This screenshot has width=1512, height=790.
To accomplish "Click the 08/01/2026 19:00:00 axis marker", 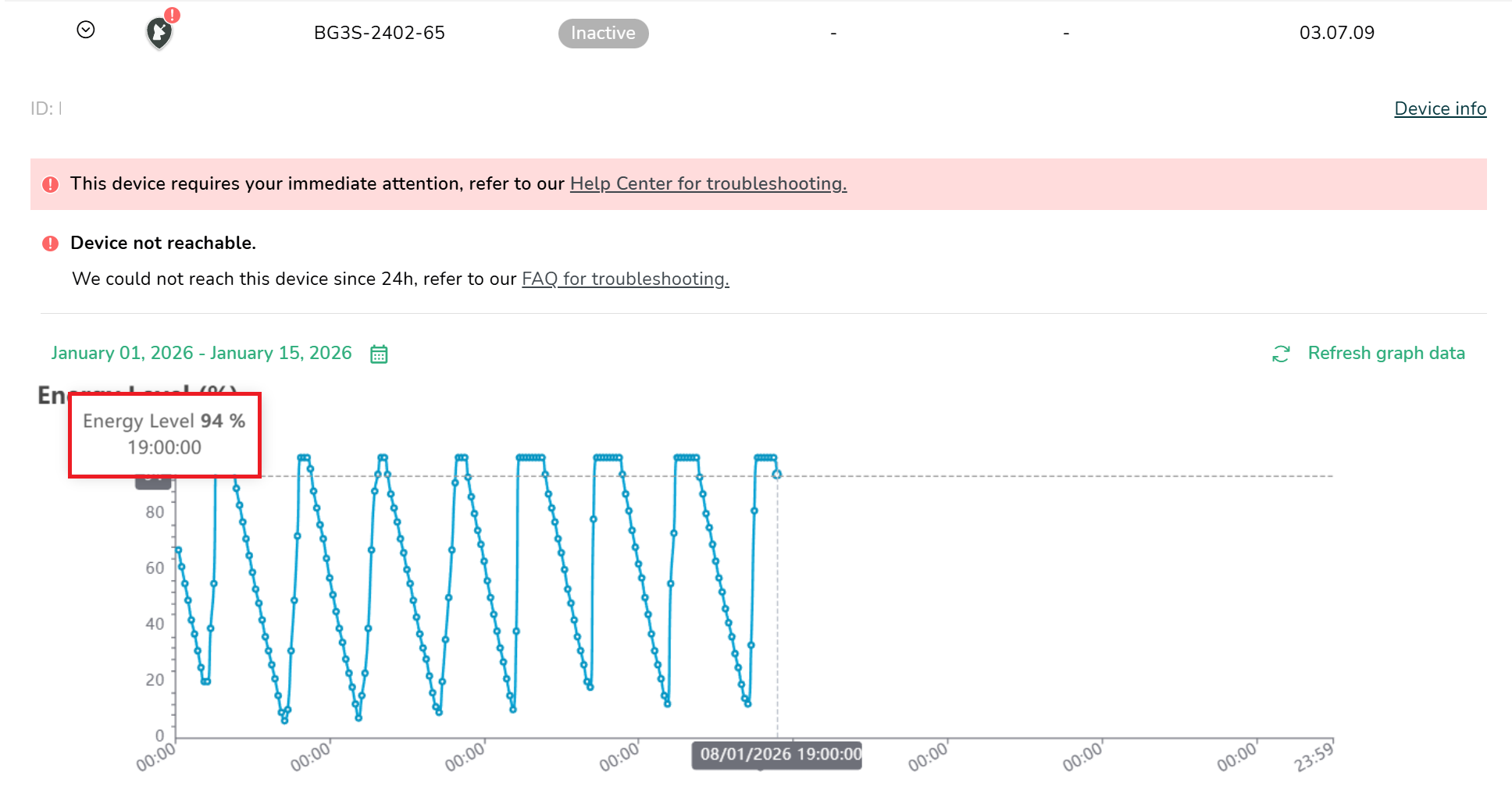I will click(x=779, y=754).
